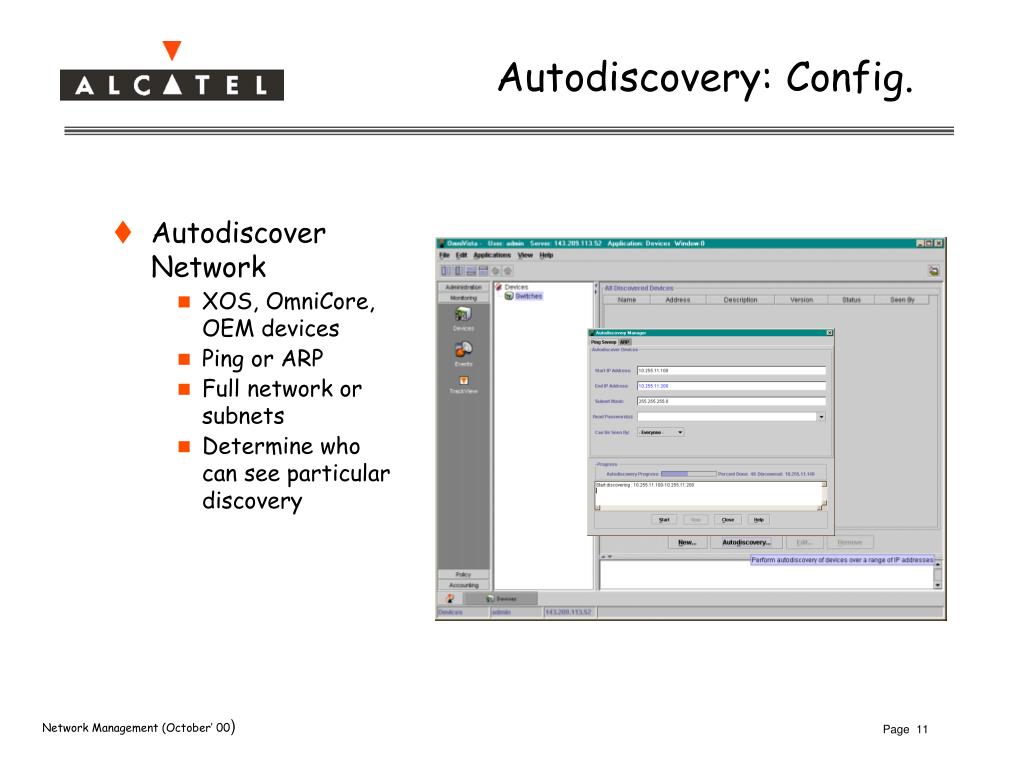Click the fifth toolbar round icon
Screen dimensions: 1024x768
[496, 270]
